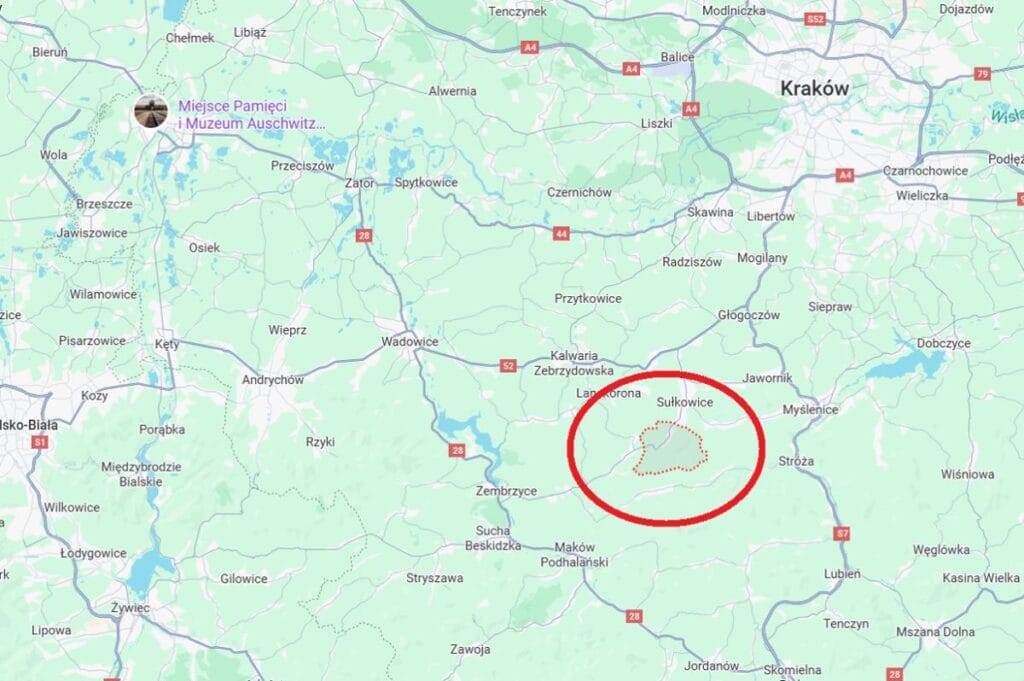This screenshot has width=1024, height=681.
Task: Click the Andrychów town label
Action: point(273,380)
